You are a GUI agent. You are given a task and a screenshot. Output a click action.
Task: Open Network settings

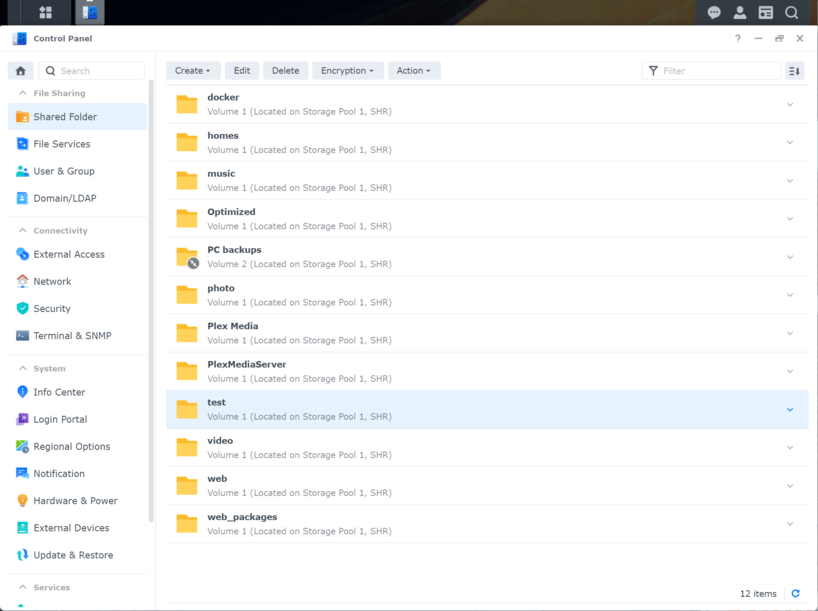(x=77, y=281)
